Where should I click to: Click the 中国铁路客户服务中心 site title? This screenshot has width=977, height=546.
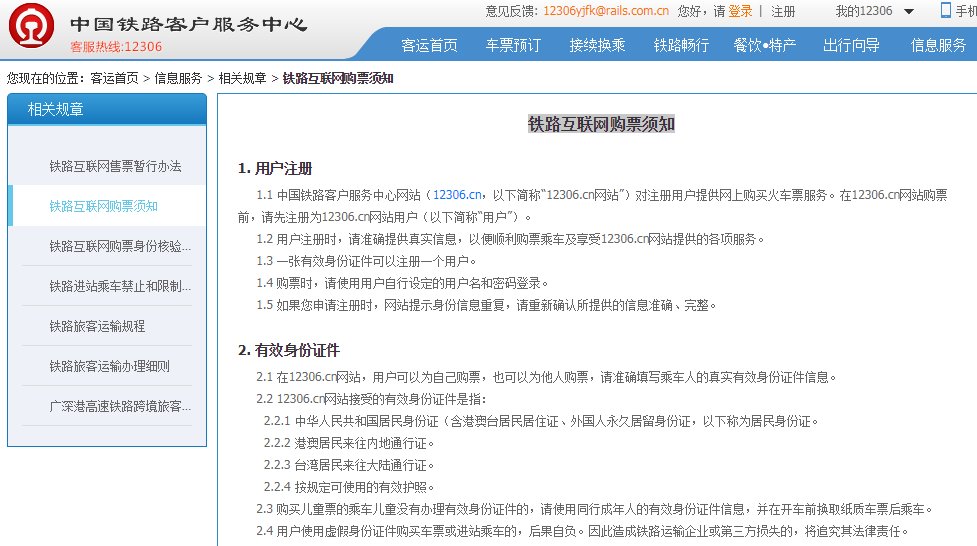click(188, 24)
